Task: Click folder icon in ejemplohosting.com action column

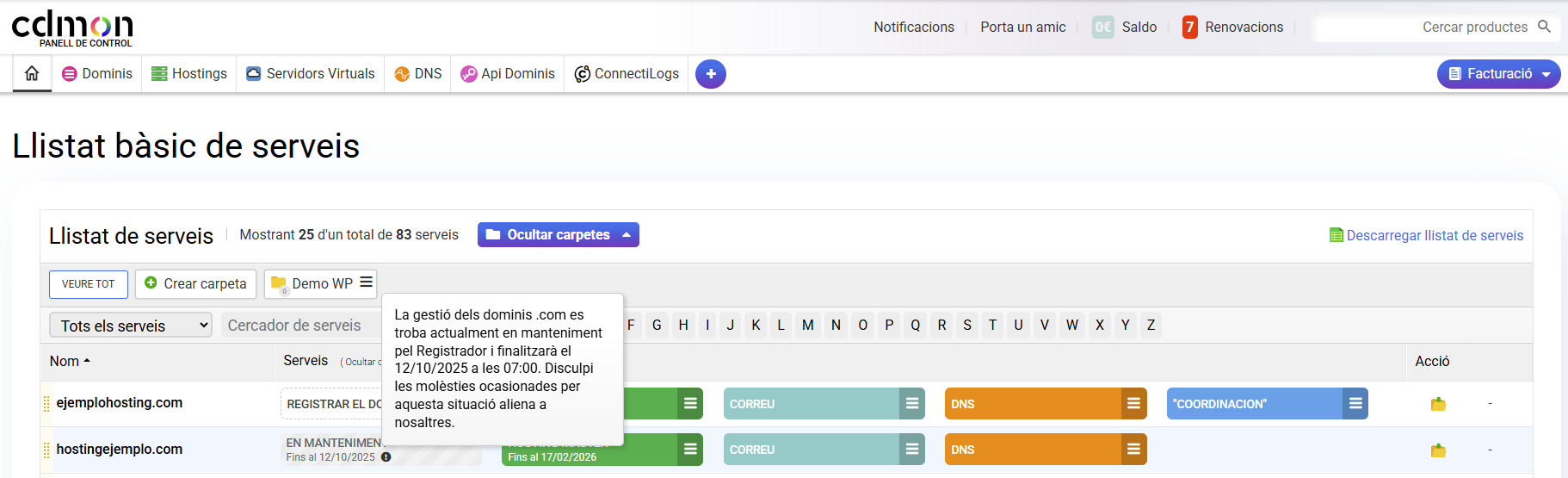Action: coord(1438,404)
